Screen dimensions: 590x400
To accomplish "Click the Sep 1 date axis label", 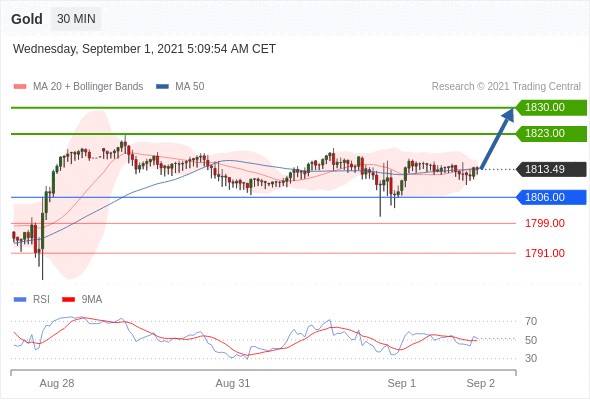I will coord(401,383).
